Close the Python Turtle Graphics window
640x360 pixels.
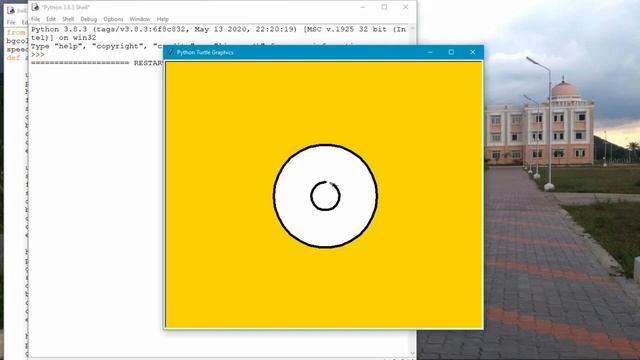pos(473,52)
